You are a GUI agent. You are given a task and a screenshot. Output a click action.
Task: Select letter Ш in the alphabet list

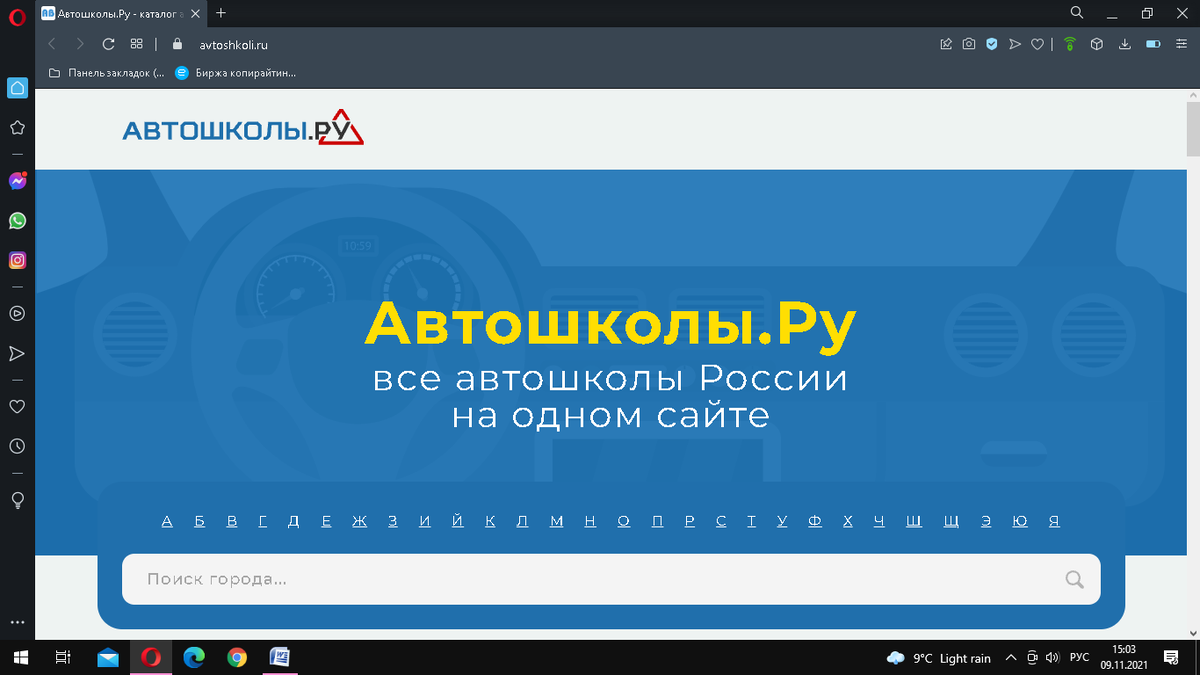point(914,521)
